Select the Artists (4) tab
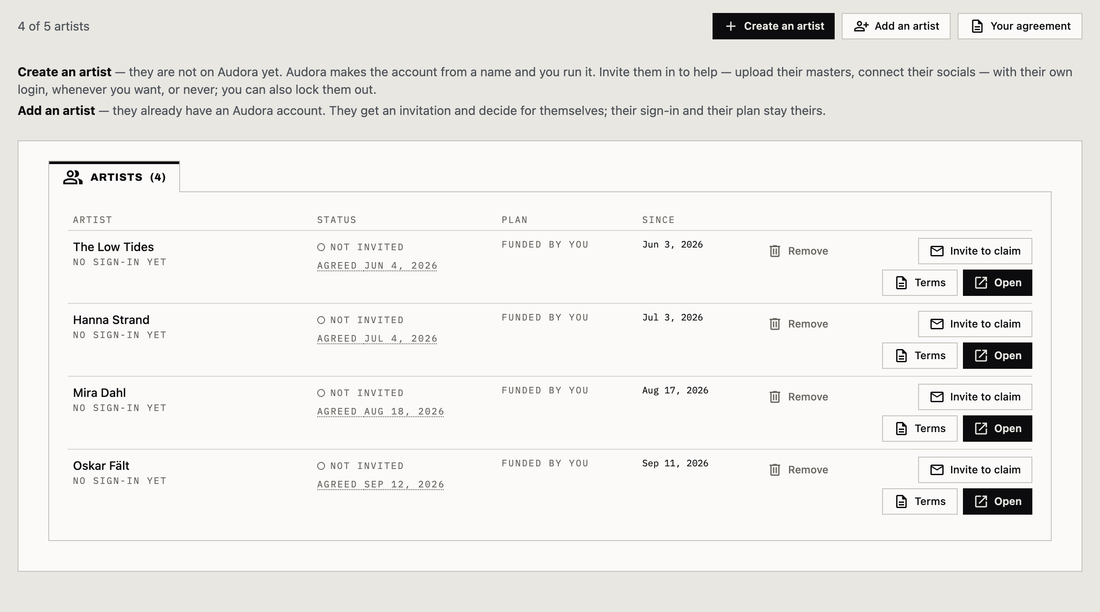 [114, 177]
